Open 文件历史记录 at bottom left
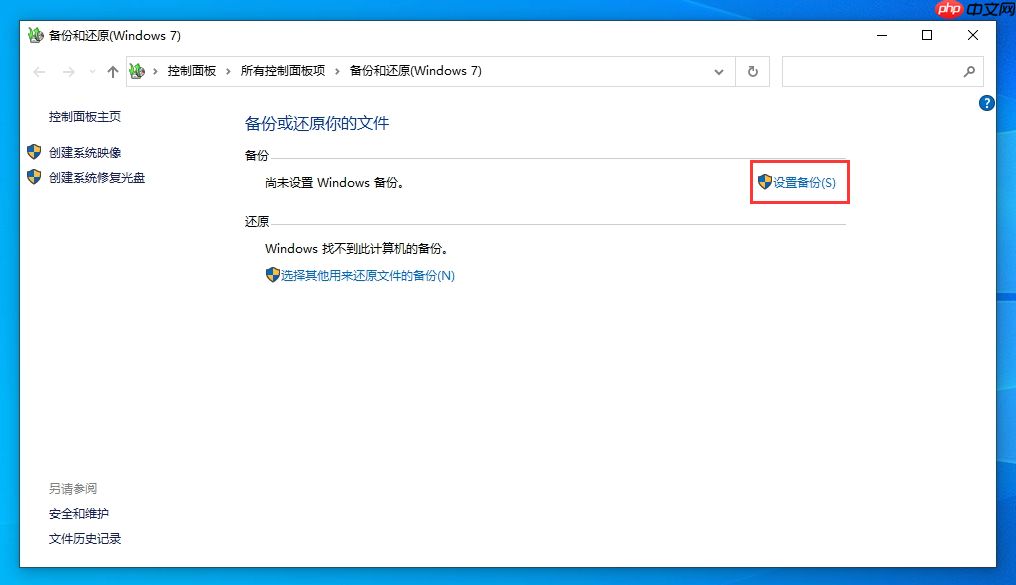The height and width of the screenshot is (585, 1016). 83,538
